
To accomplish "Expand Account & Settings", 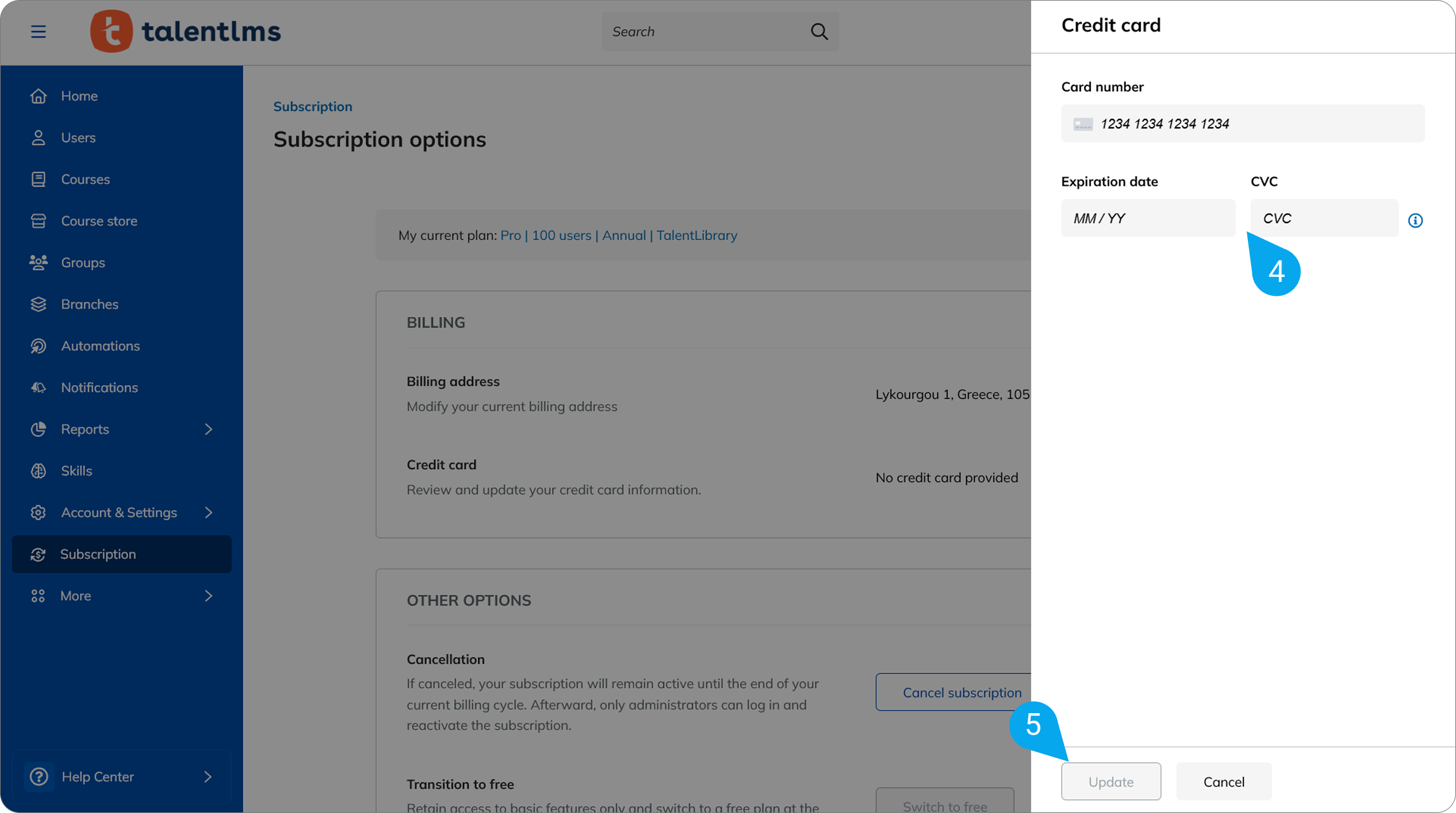I will pyautogui.click(x=209, y=513).
